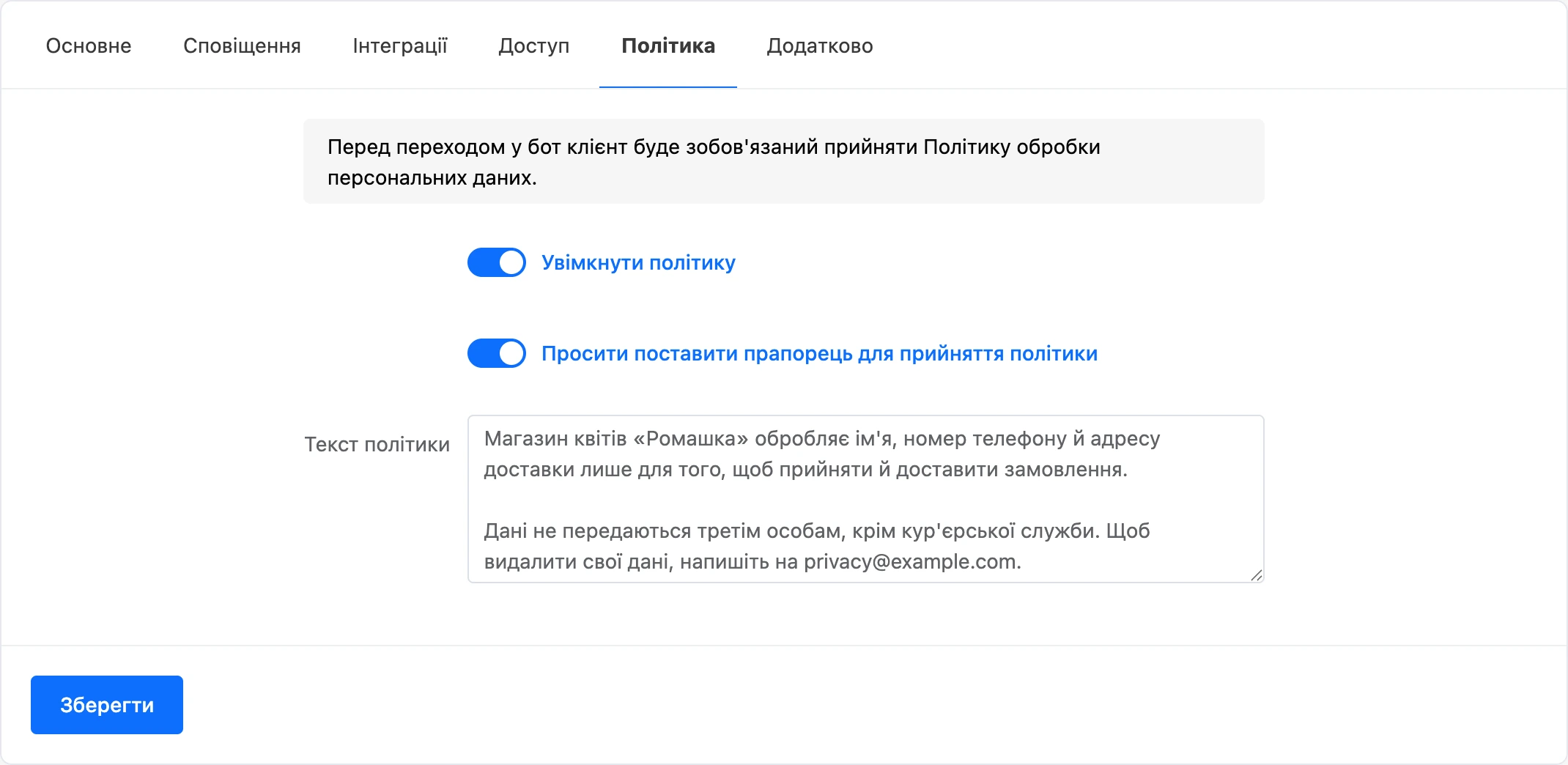Image resolution: width=1568 pixels, height=765 pixels.
Task: Click inside the Текст політики textarea
Action: (x=865, y=499)
